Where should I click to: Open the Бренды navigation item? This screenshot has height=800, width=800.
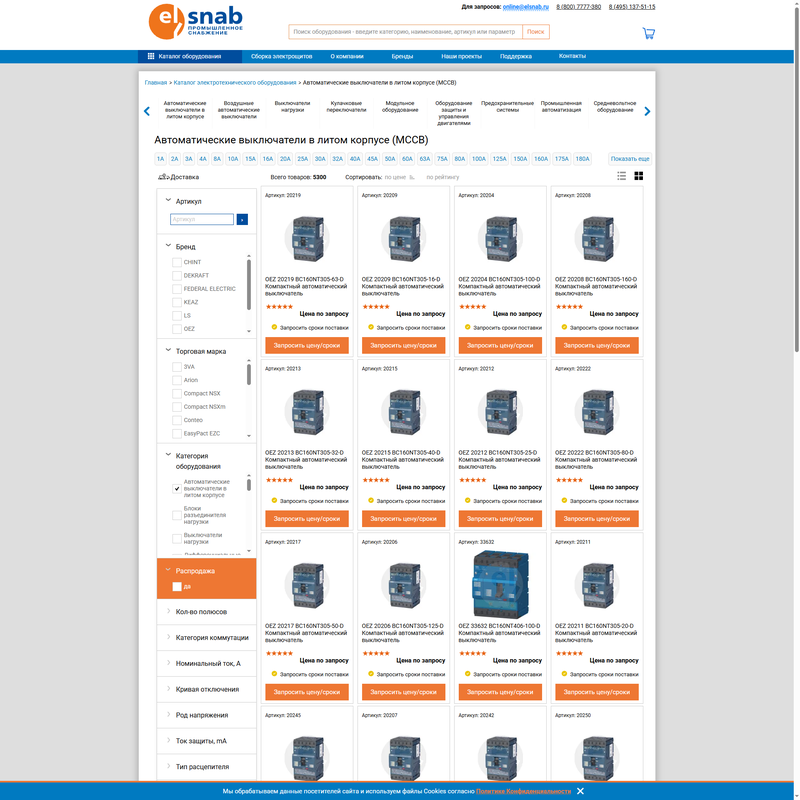(x=402, y=56)
